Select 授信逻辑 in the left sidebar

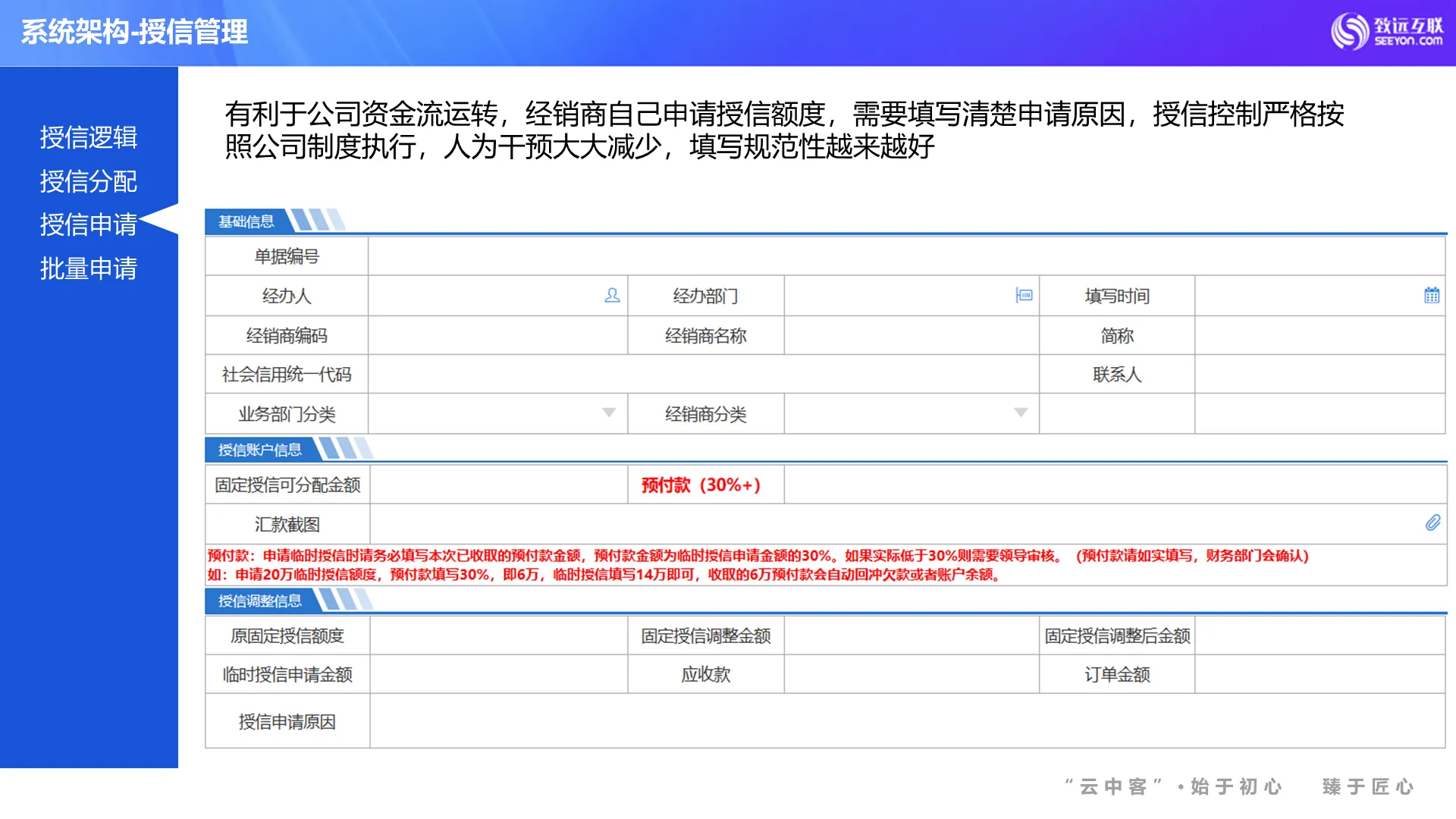[x=89, y=137]
